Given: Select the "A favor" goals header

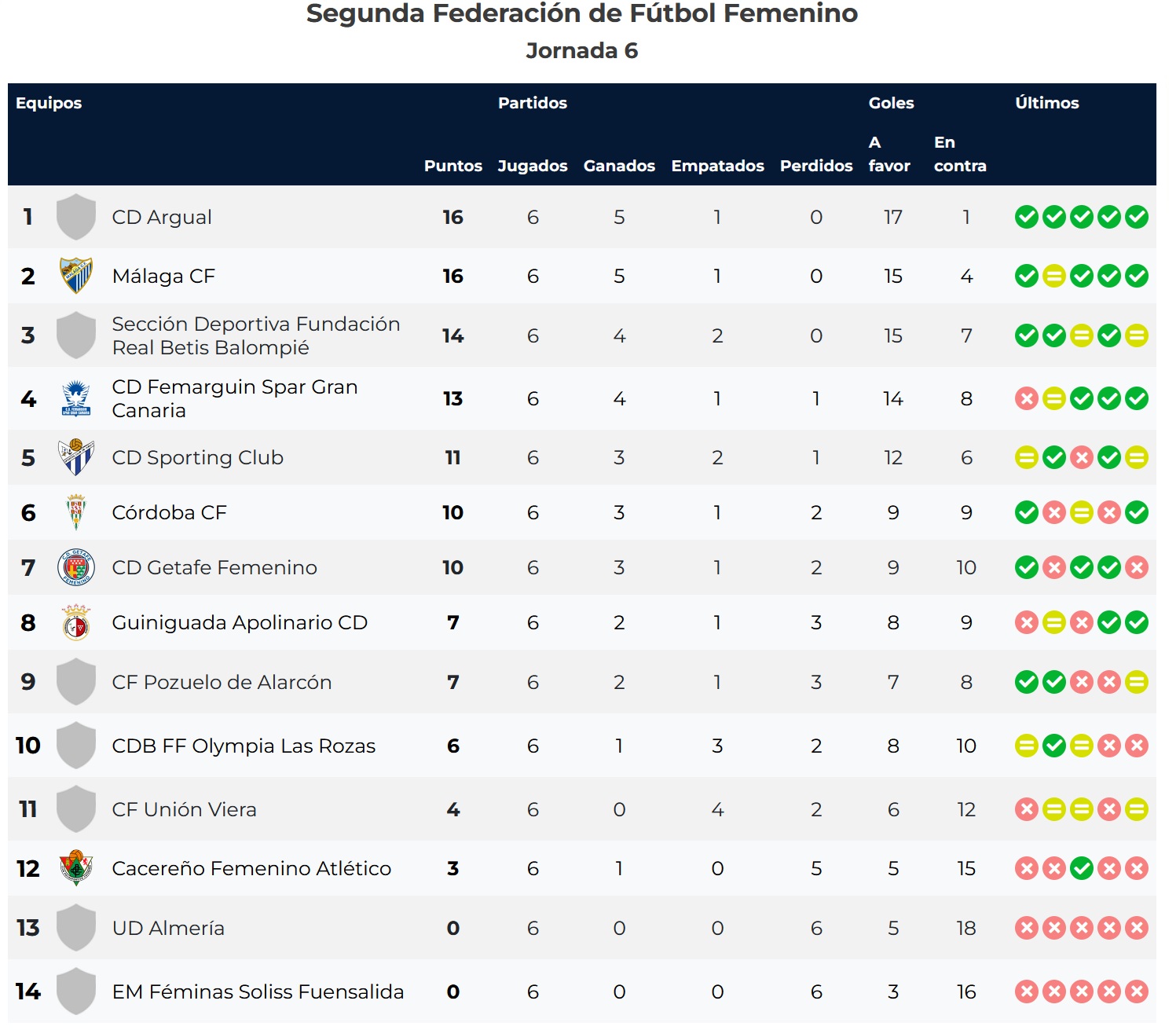Looking at the screenshot, I should 889,154.
